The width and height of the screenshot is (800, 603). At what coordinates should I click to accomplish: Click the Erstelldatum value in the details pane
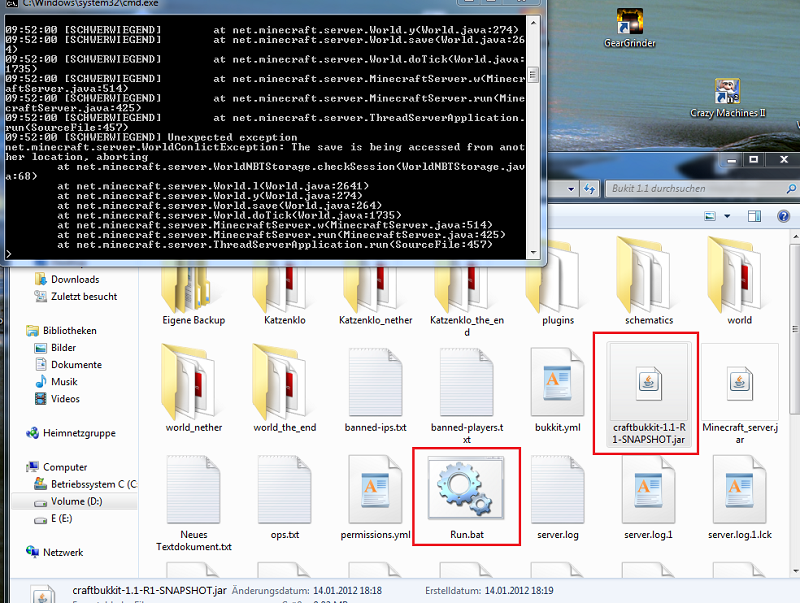coord(518,591)
